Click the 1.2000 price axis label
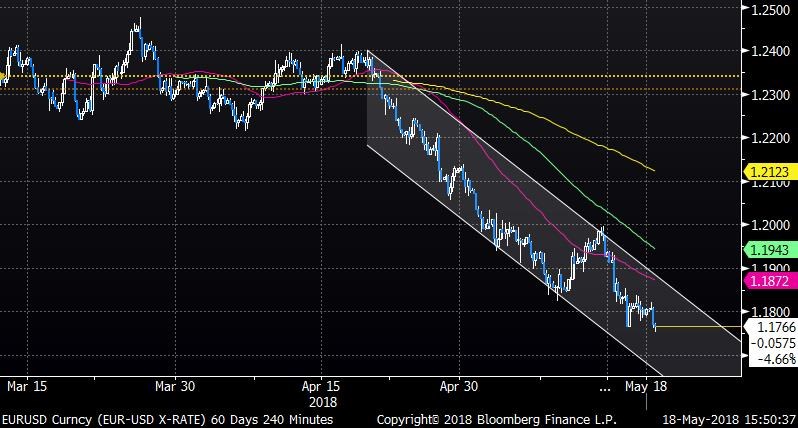This screenshot has width=798, height=428. click(771, 225)
